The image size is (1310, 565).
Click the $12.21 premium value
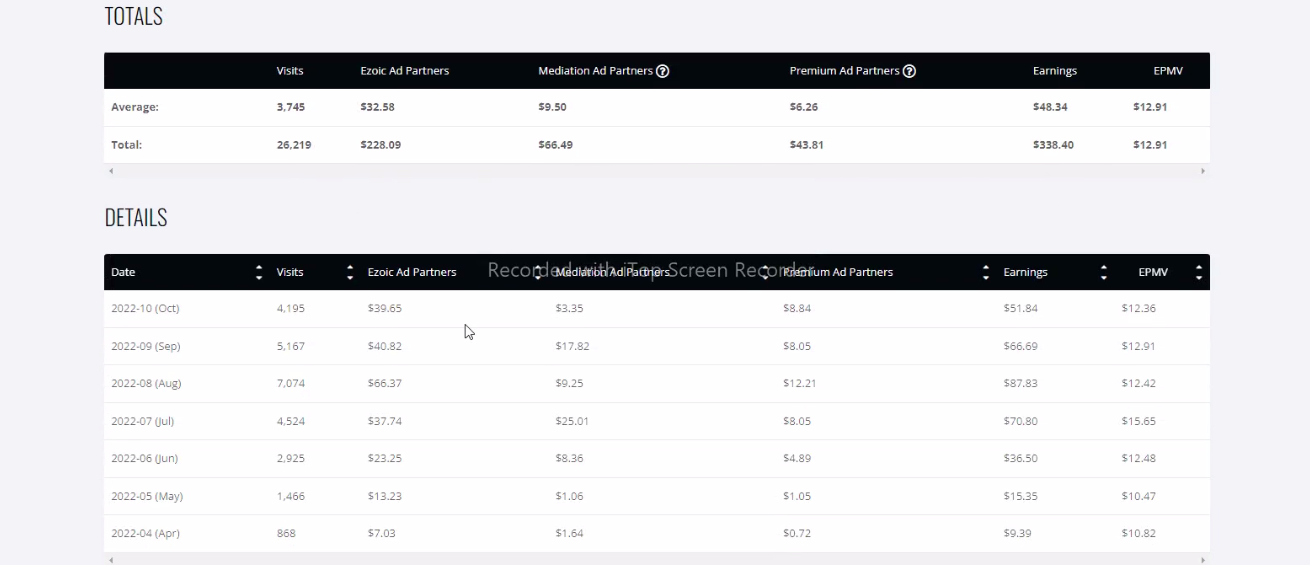pos(800,384)
